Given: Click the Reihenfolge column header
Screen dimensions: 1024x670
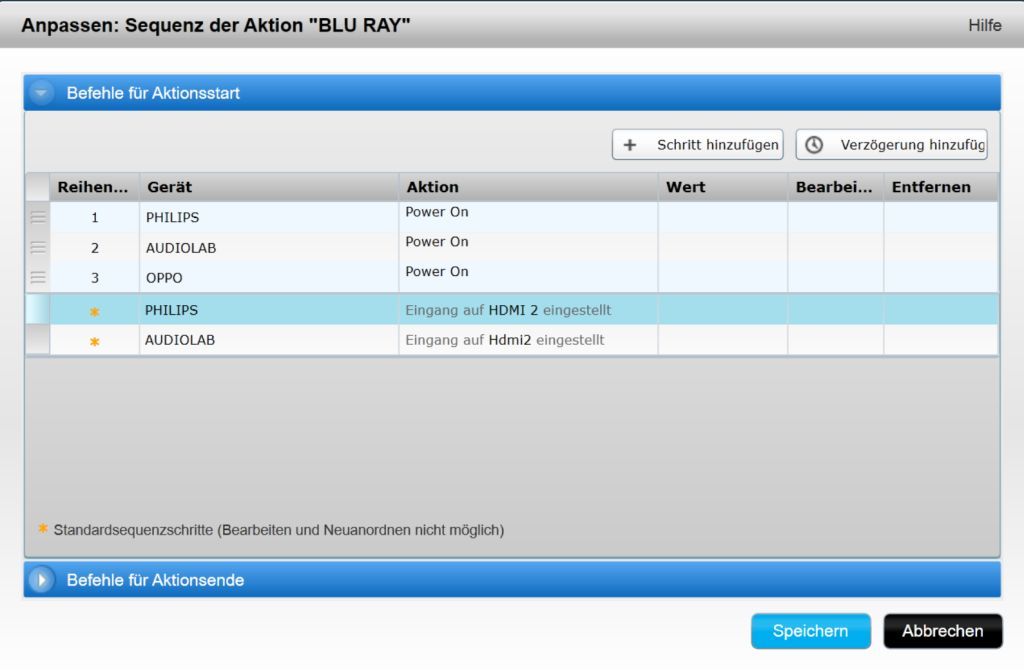Looking at the screenshot, I should click(93, 187).
